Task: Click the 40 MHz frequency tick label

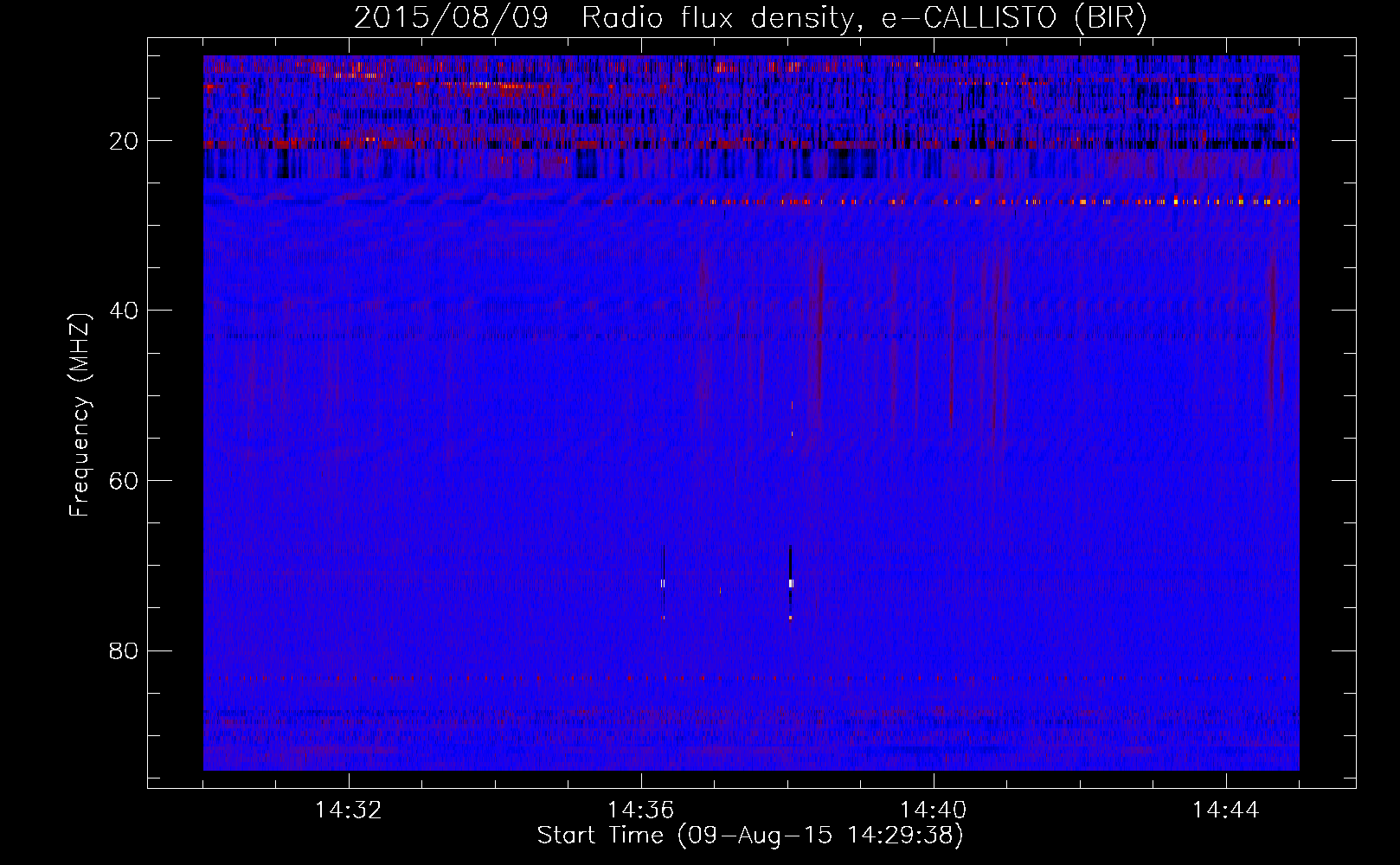Action: tap(125, 311)
